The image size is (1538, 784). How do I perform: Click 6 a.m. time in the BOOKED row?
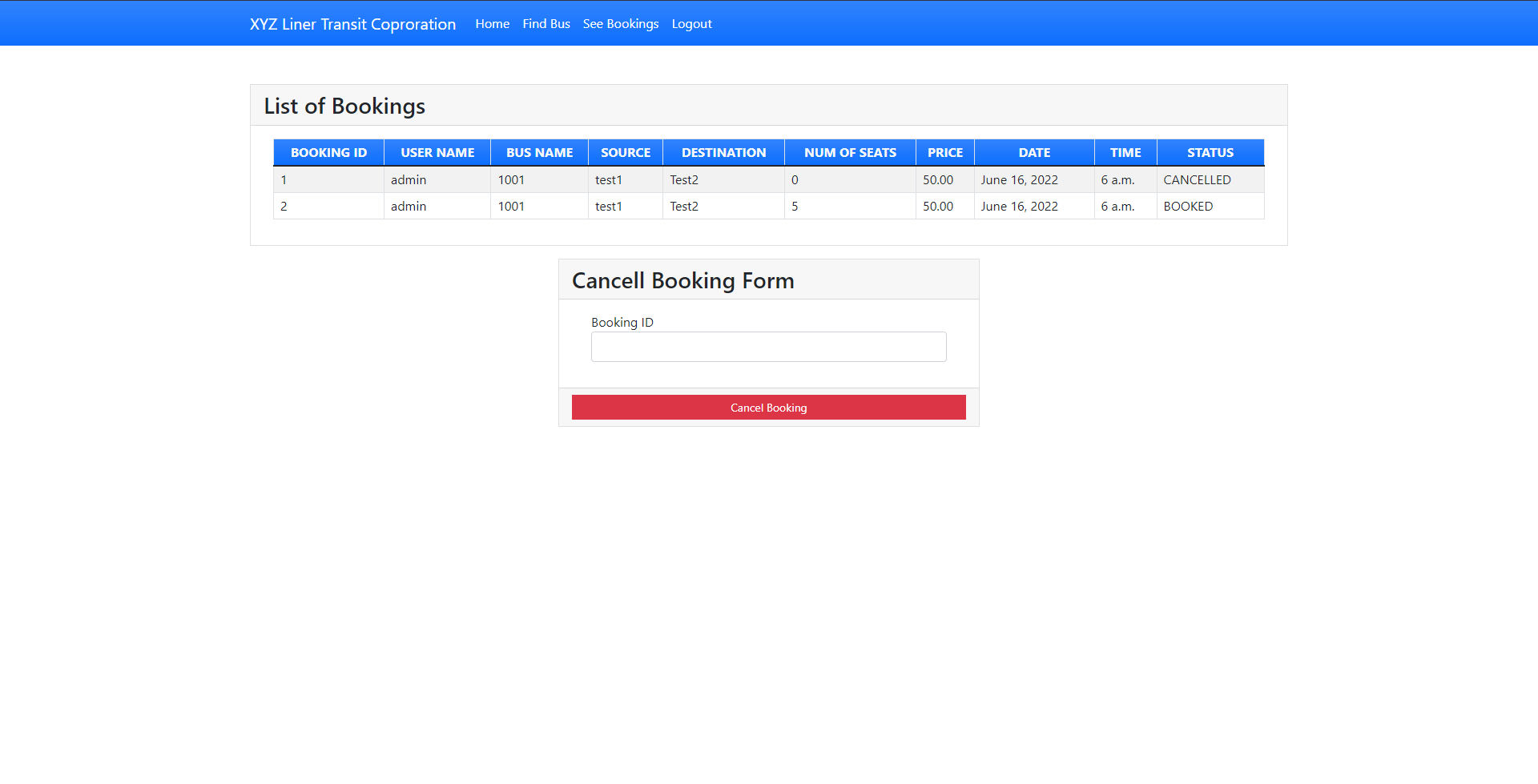[1125, 207]
